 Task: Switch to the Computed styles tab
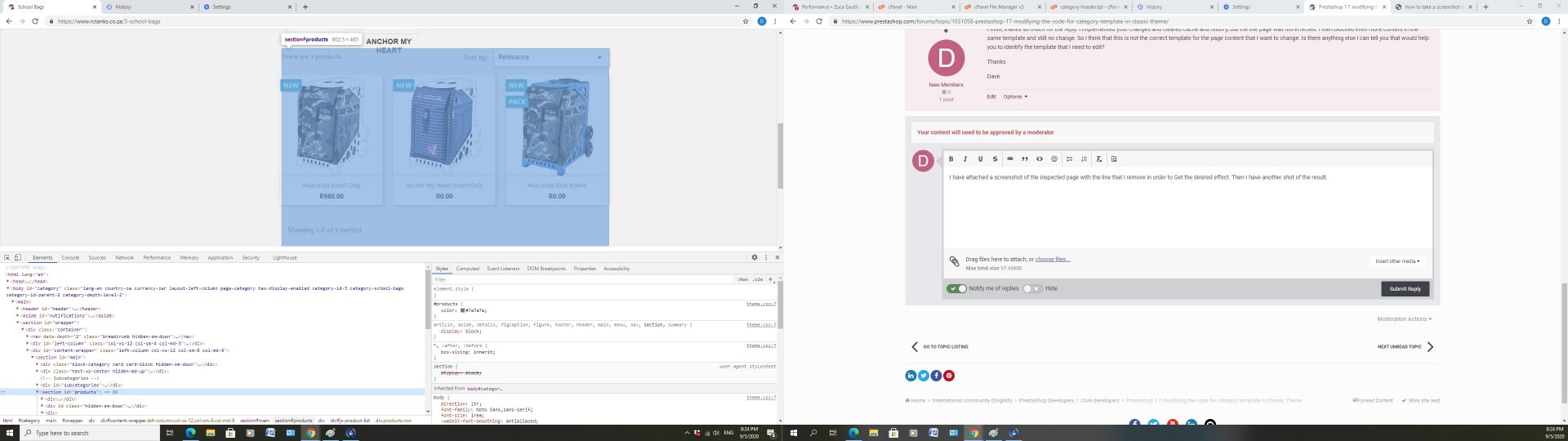tap(468, 269)
